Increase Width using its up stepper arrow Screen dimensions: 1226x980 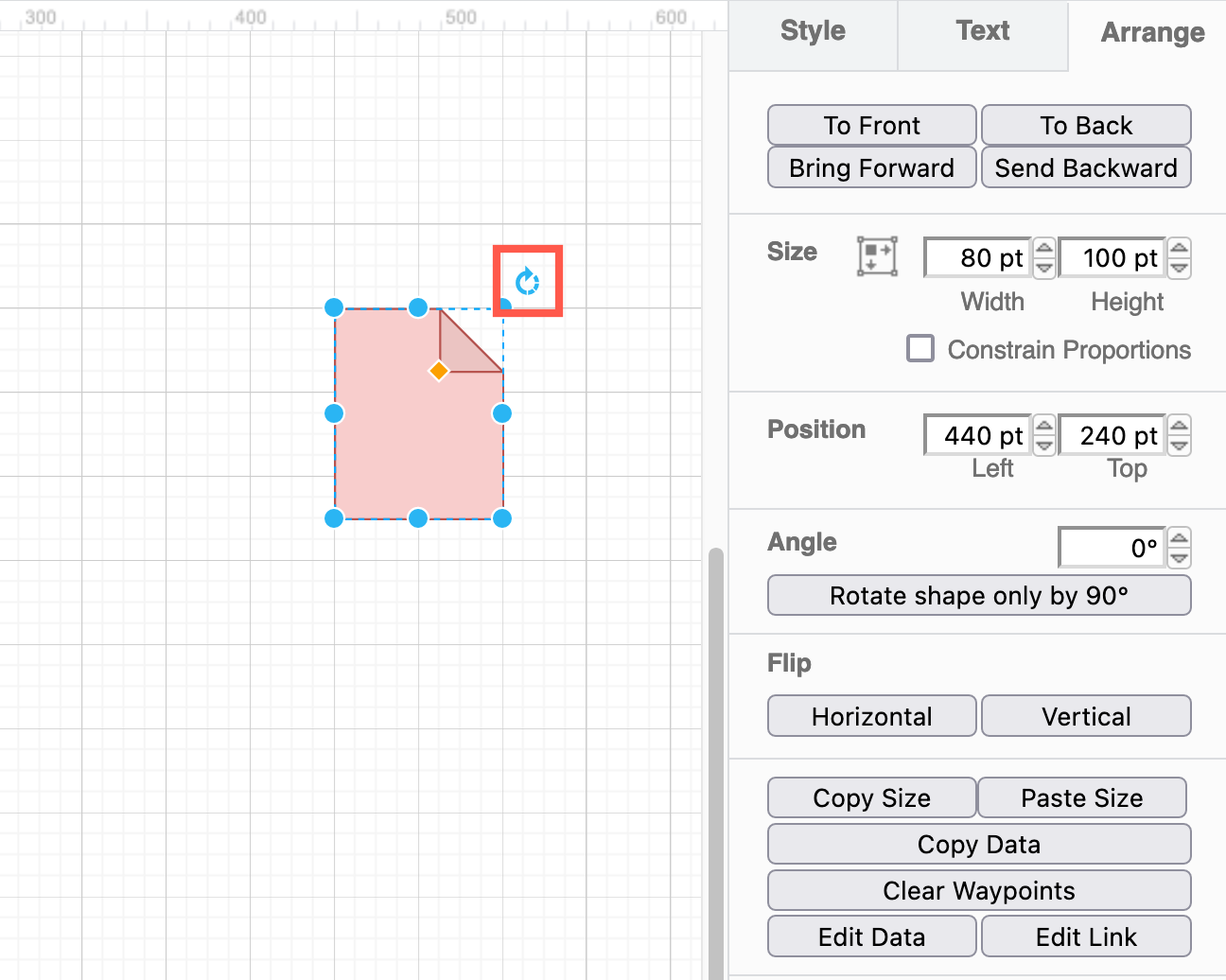[x=1043, y=248]
